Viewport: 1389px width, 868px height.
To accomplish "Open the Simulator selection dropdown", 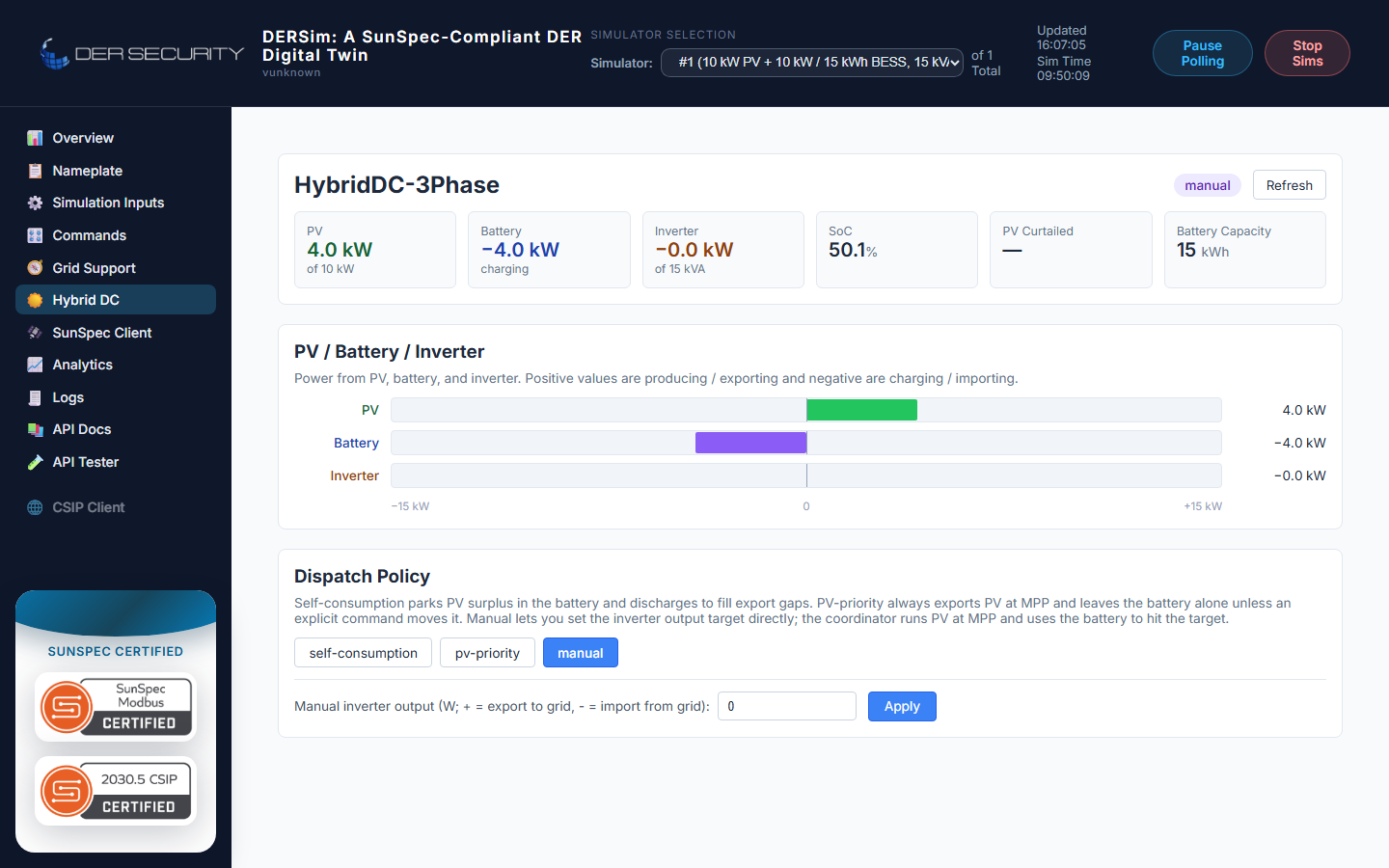I will tap(812, 63).
